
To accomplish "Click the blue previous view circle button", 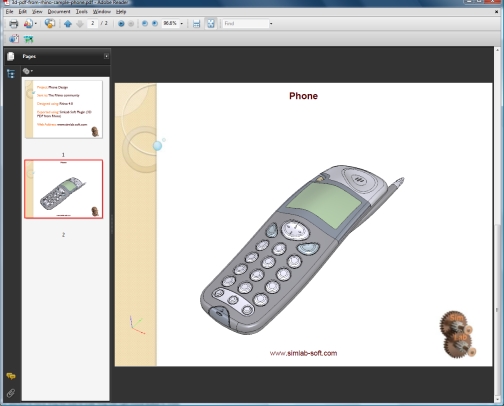I will [x=121, y=24].
